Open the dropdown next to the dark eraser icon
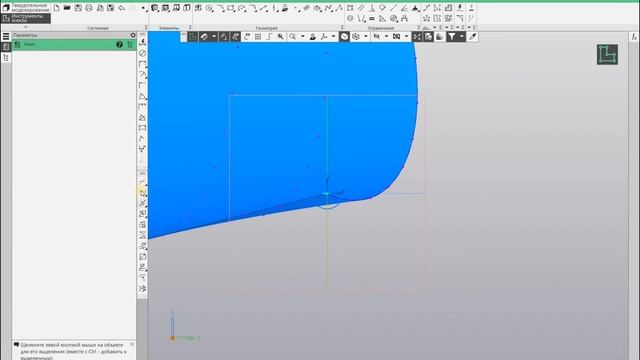Viewport: 640px width, 360px height. coord(214,37)
